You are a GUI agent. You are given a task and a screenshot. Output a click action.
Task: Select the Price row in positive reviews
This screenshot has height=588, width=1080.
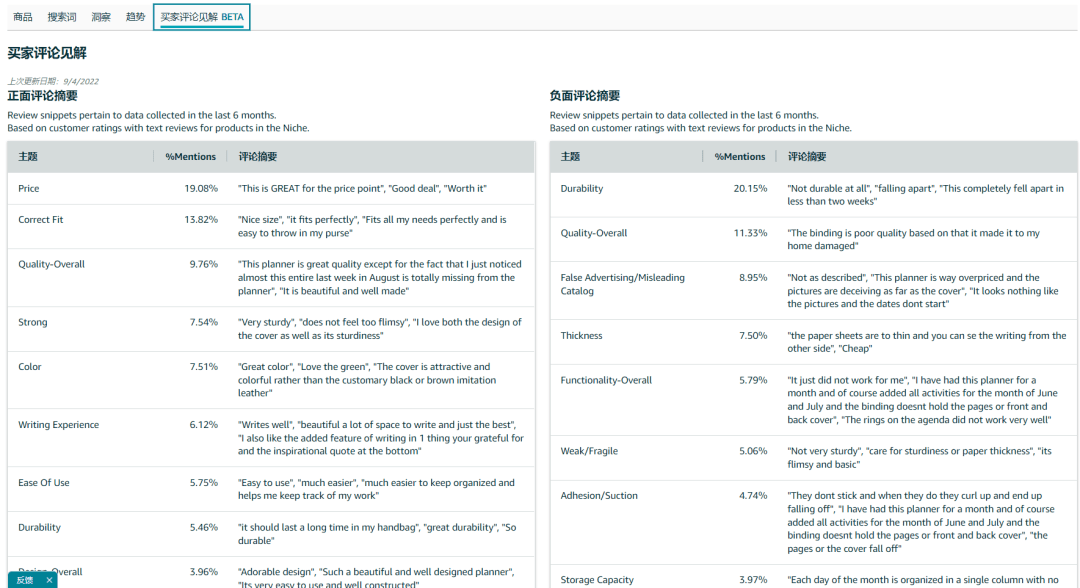click(29, 188)
